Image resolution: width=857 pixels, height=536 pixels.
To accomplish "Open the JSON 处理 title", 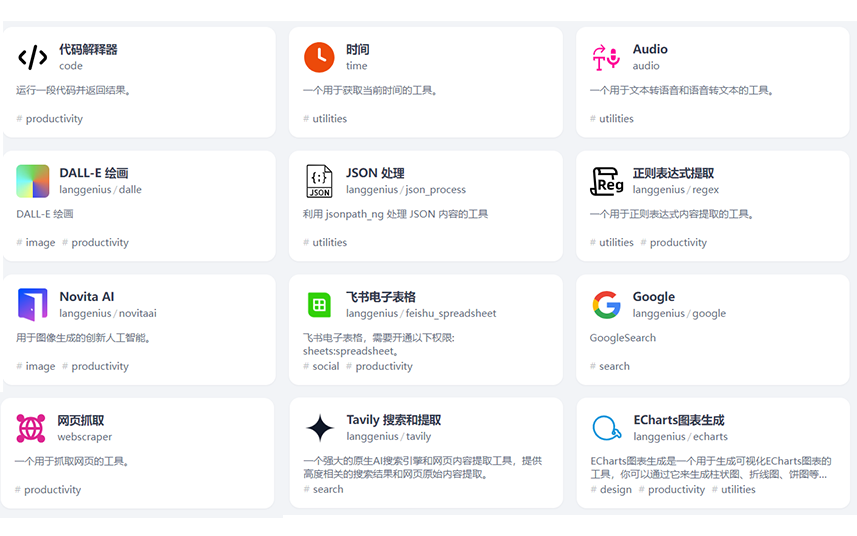I will [x=375, y=173].
